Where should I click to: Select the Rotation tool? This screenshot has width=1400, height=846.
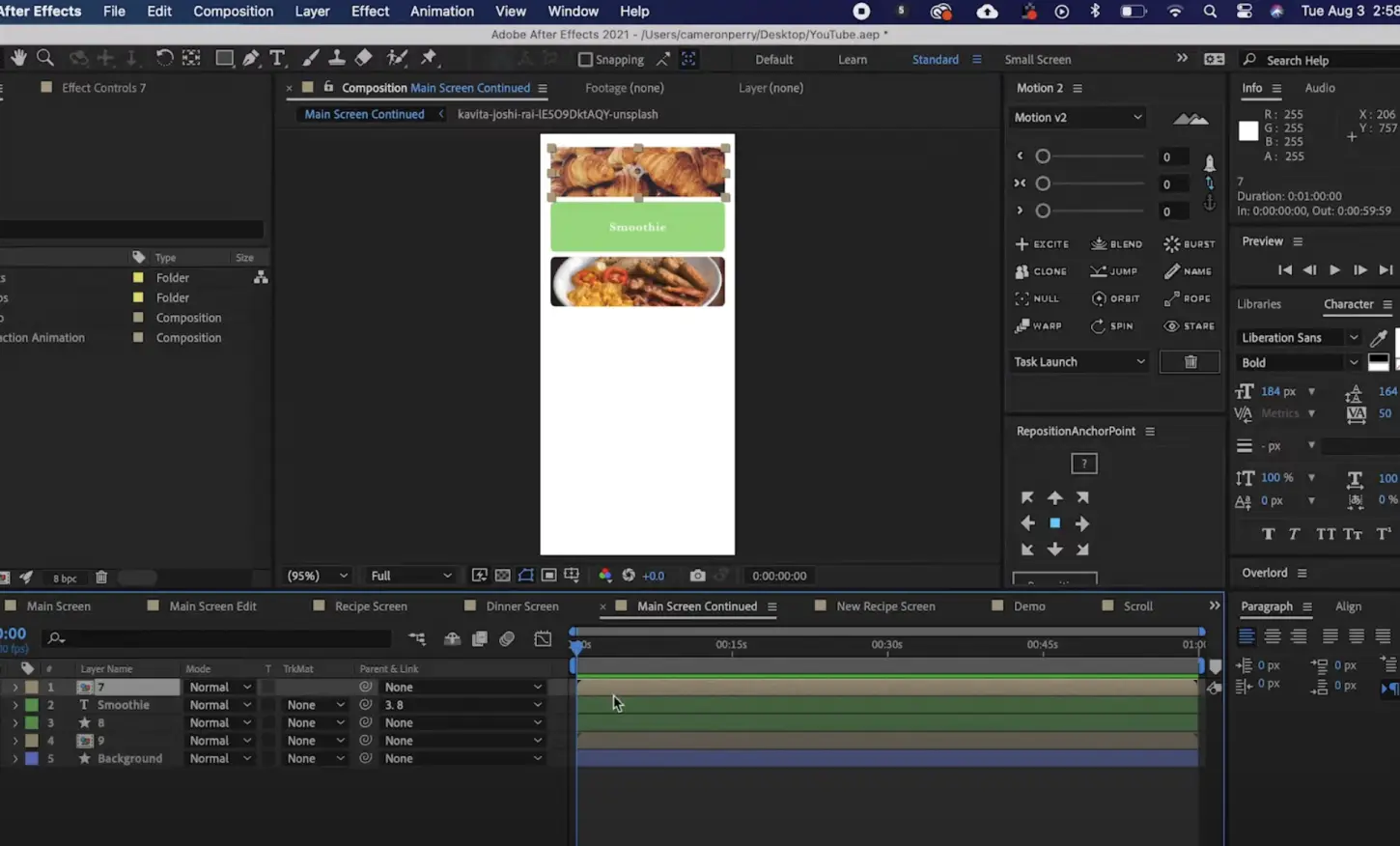(164, 58)
